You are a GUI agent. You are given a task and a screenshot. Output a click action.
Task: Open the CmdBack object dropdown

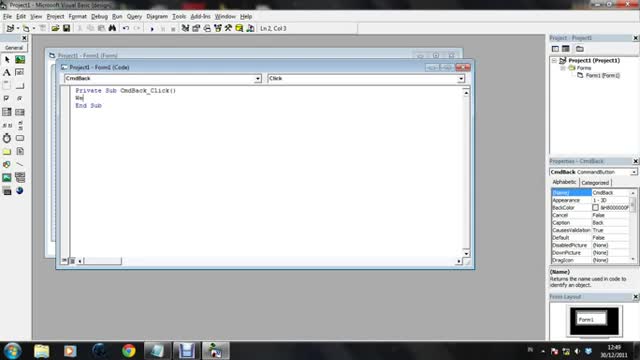(x=258, y=78)
